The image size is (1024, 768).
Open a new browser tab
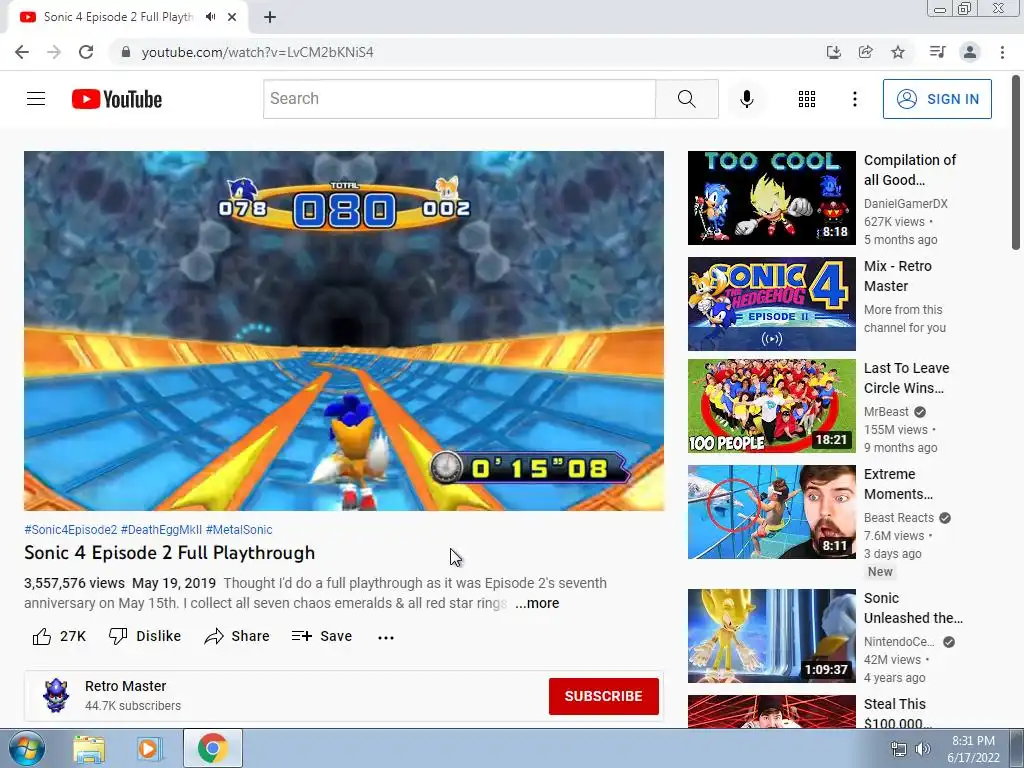(270, 17)
